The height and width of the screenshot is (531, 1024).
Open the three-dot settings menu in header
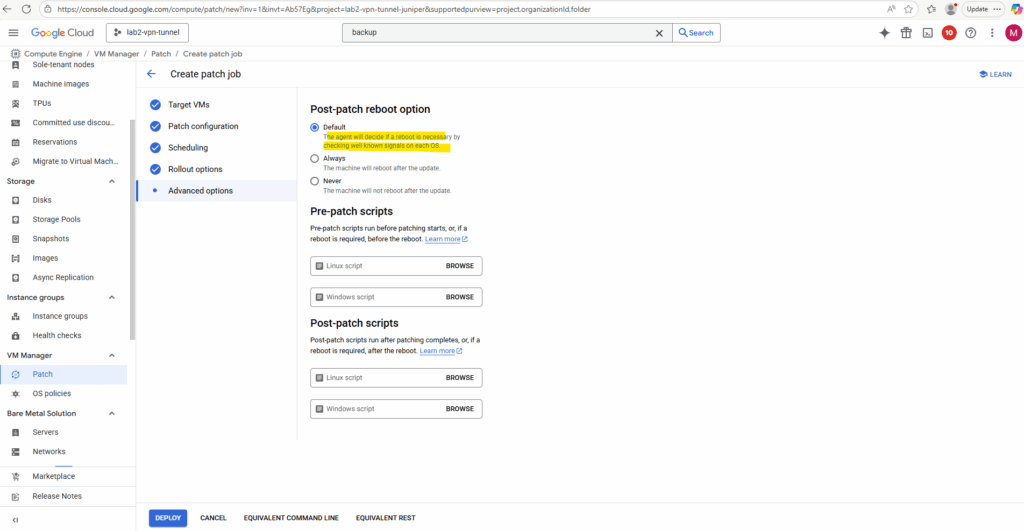coord(992,33)
